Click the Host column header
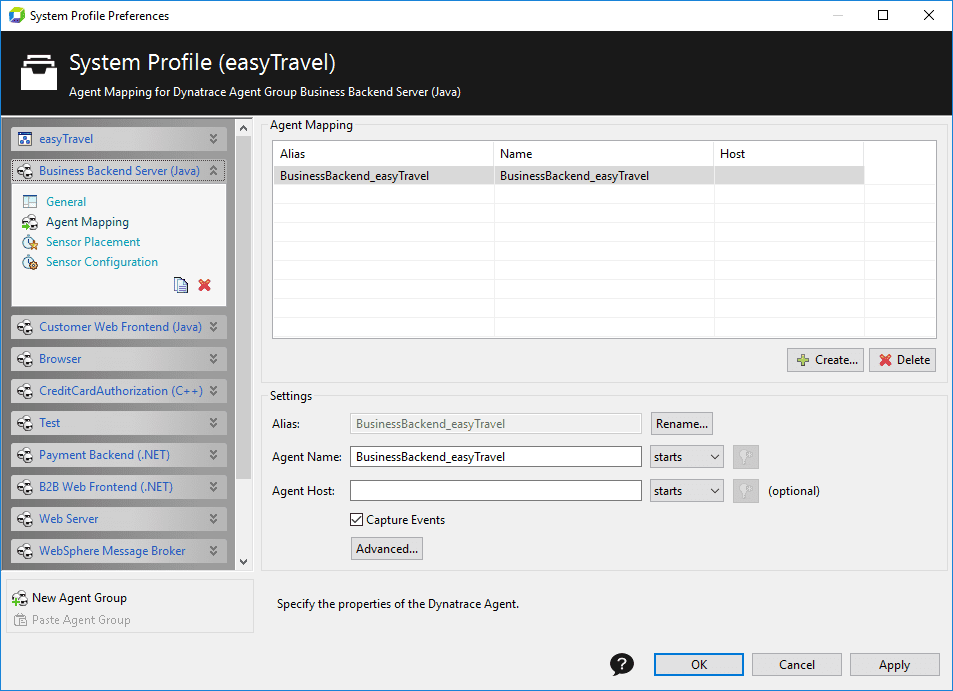Screen dimensions: 953x691 tap(789, 154)
